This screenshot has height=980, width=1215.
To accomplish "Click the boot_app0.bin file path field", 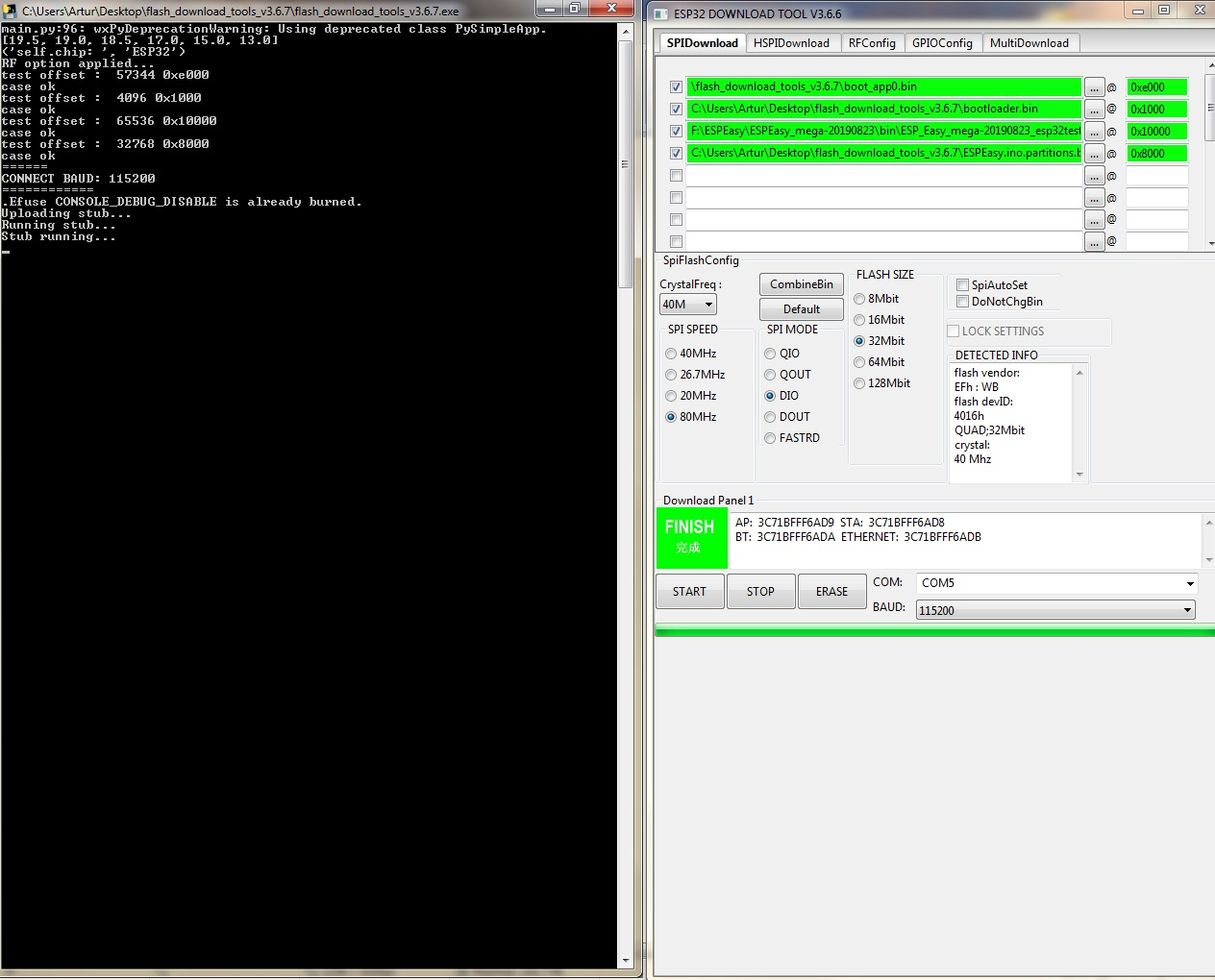I will click(884, 87).
